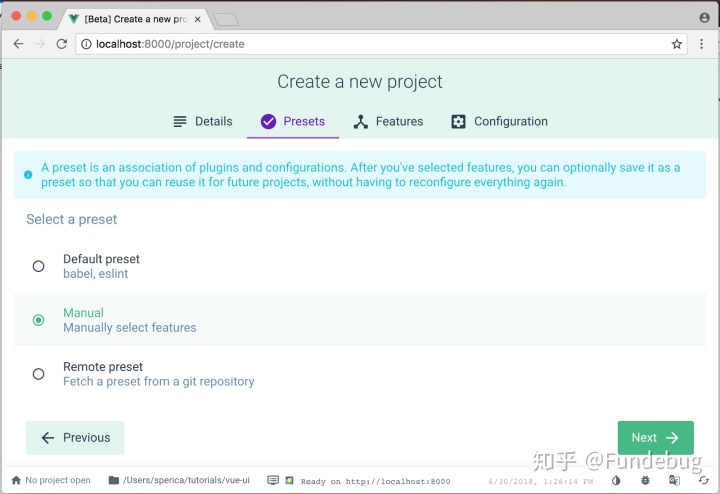Click the '/Users/sperica/tutorials/vue-ui' path
The image size is (720, 494).
186,480
